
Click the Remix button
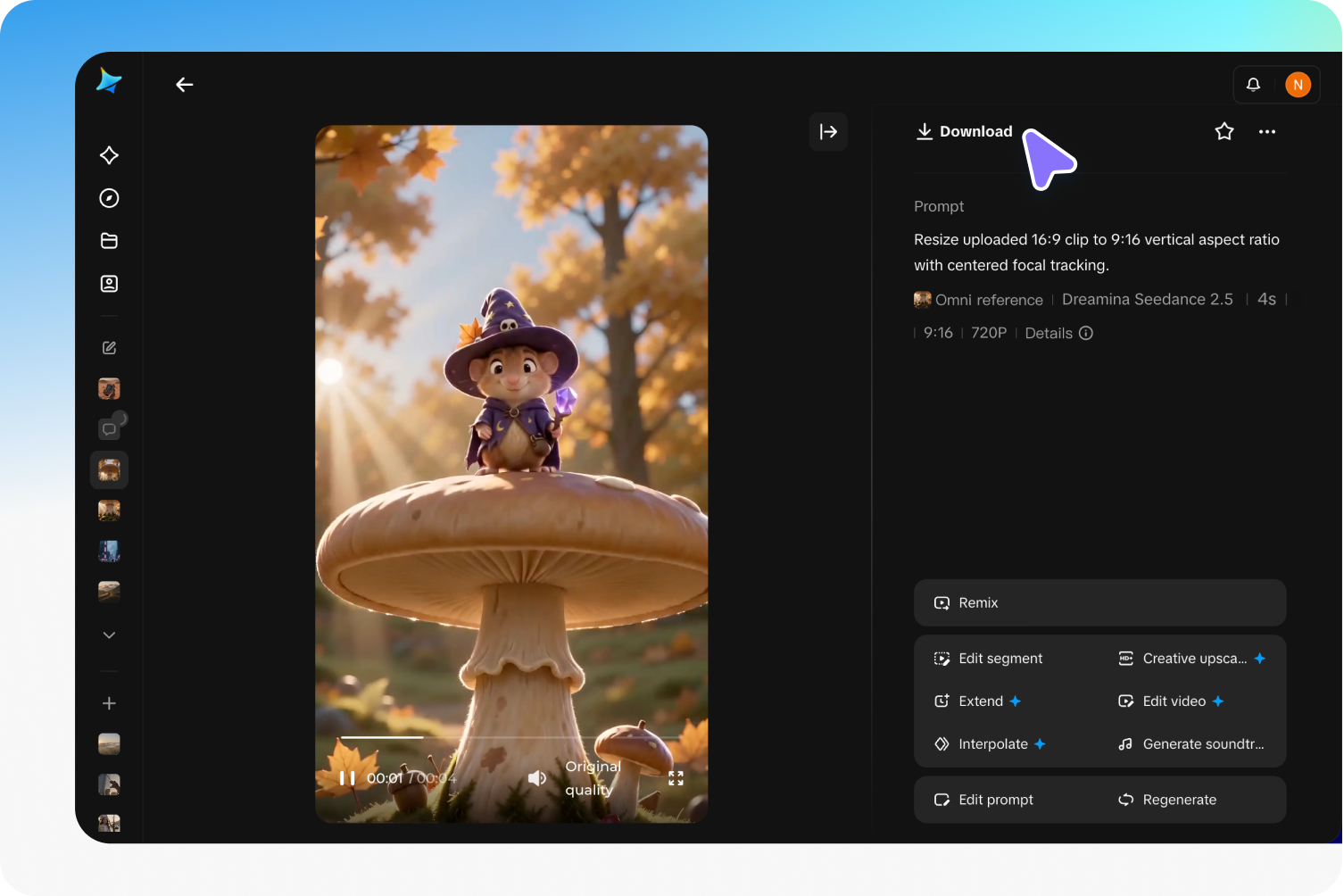(1099, 603)
